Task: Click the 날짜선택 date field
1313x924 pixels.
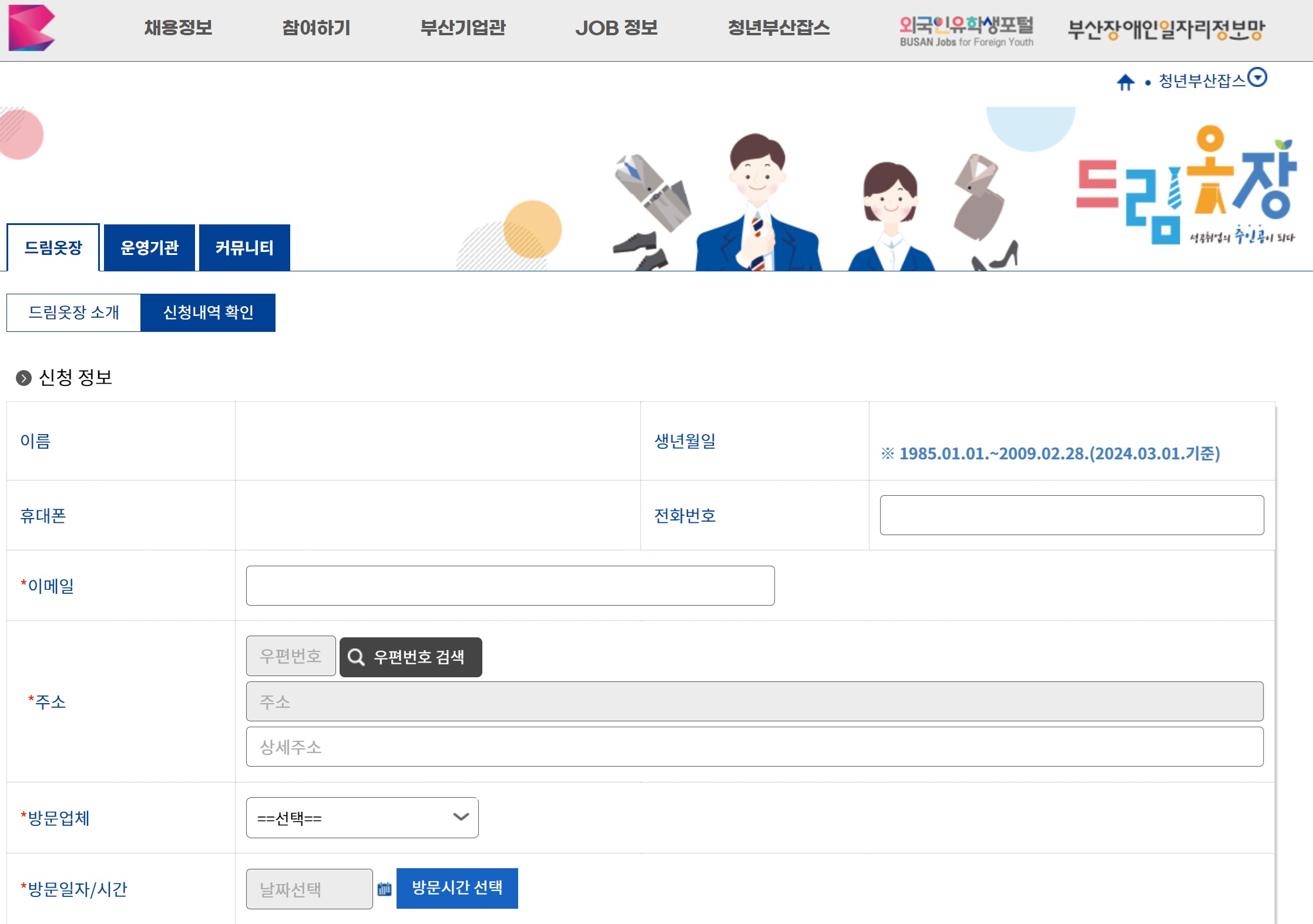Action: pyautogui.click(x=309, y=889)
